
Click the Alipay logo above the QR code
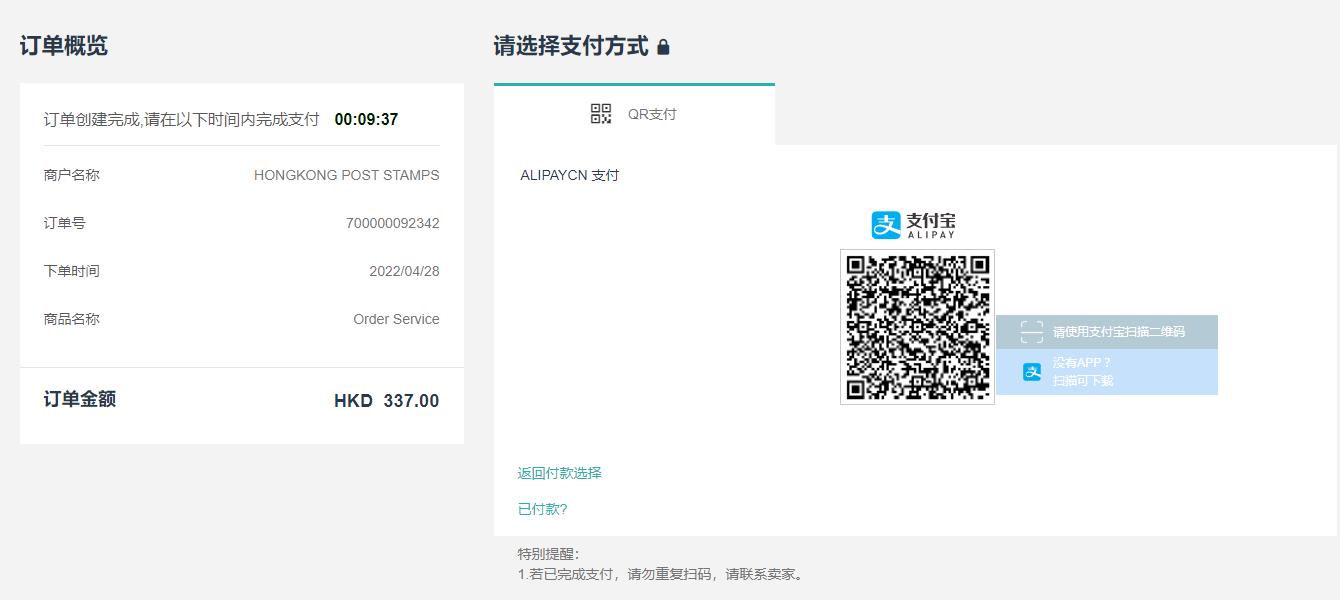point(913,225)
